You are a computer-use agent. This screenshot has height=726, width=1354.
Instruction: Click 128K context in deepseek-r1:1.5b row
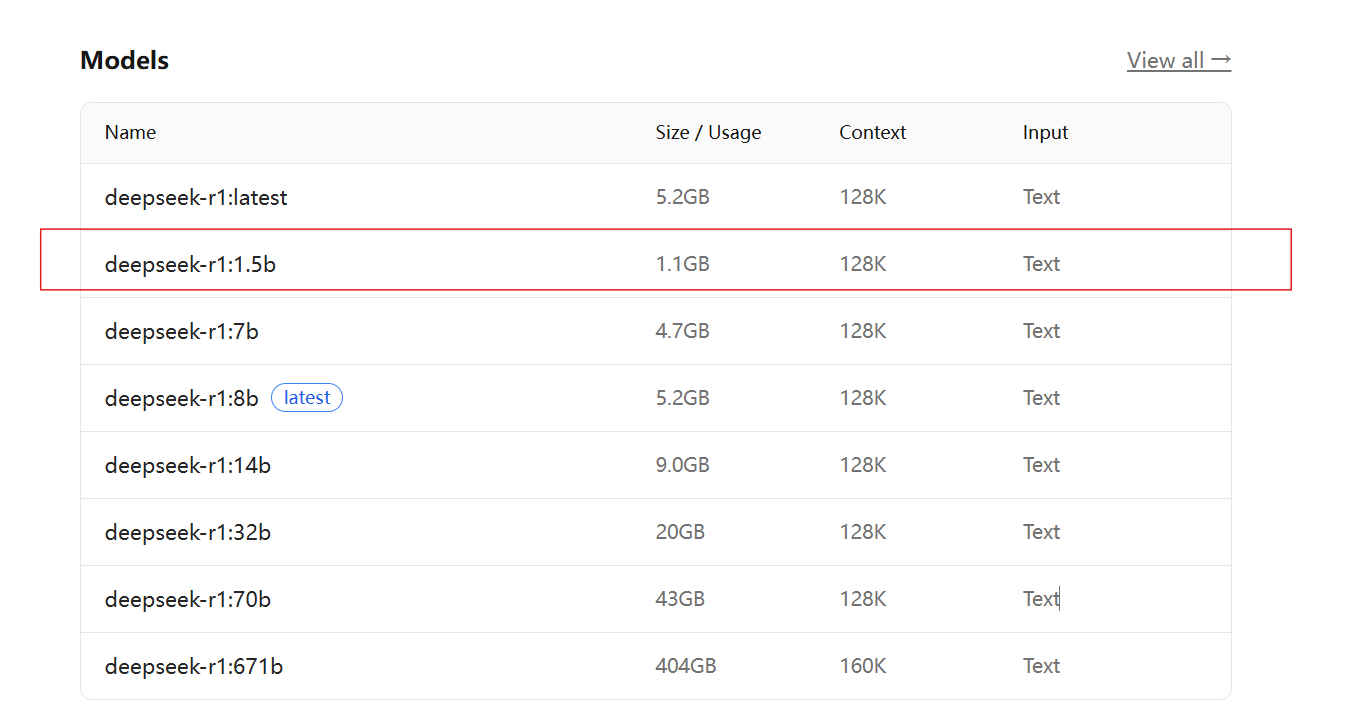pos(863,264)
